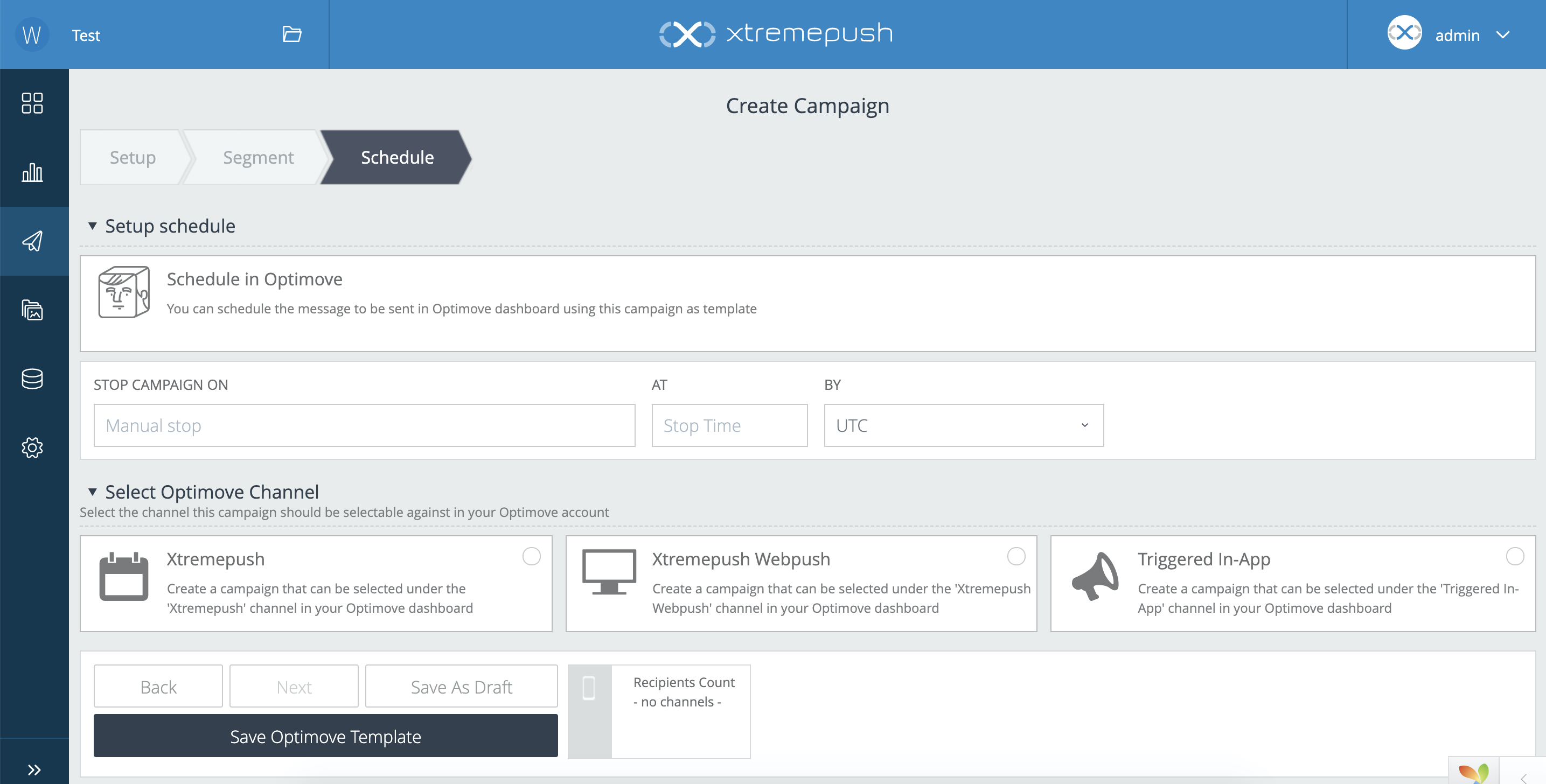Select the Xtremepush Webpush radio button
This screenshot has height=784, width=1546.
1015,556
